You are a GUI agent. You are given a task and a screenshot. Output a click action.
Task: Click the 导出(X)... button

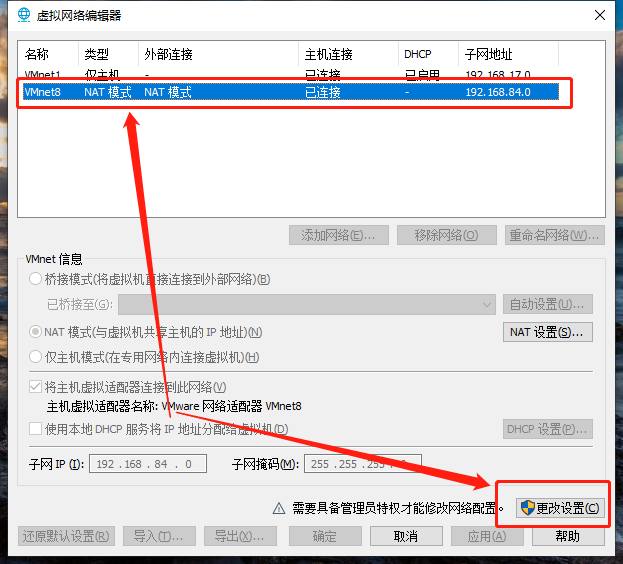[240, 536]
